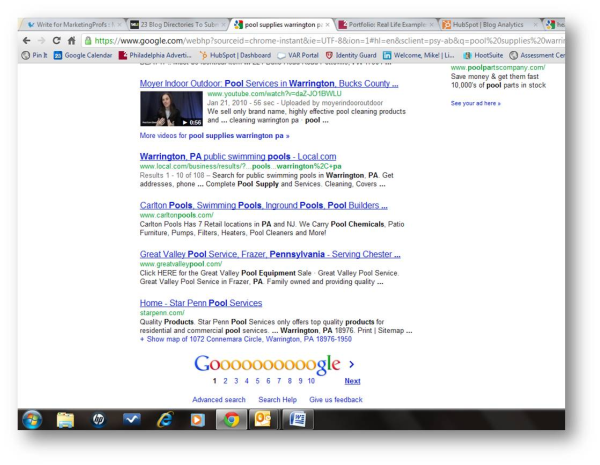The image size is (600, 465).
Task: Open the Windows Start button
Action: pyautogui.click(x=32, y=419)
